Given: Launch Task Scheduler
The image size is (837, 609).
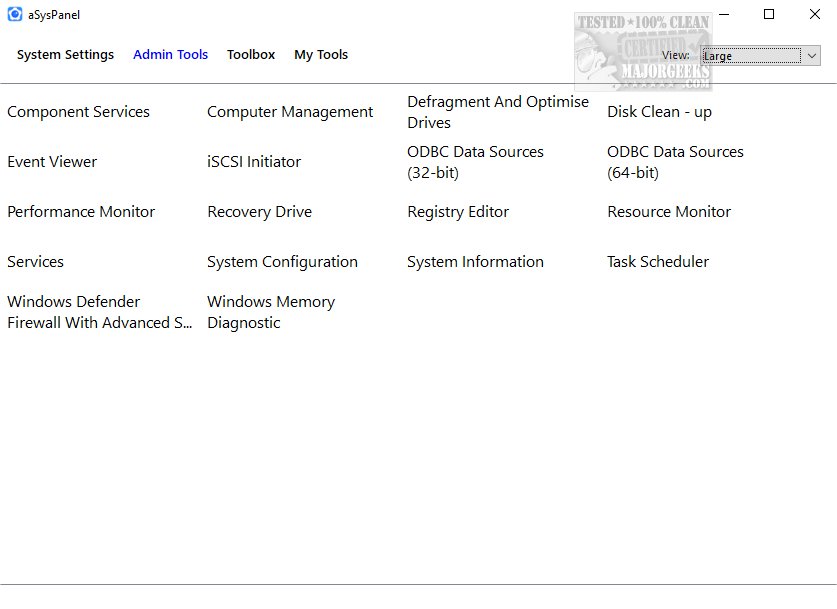Looking at the screenshot, I should [657, 262].
